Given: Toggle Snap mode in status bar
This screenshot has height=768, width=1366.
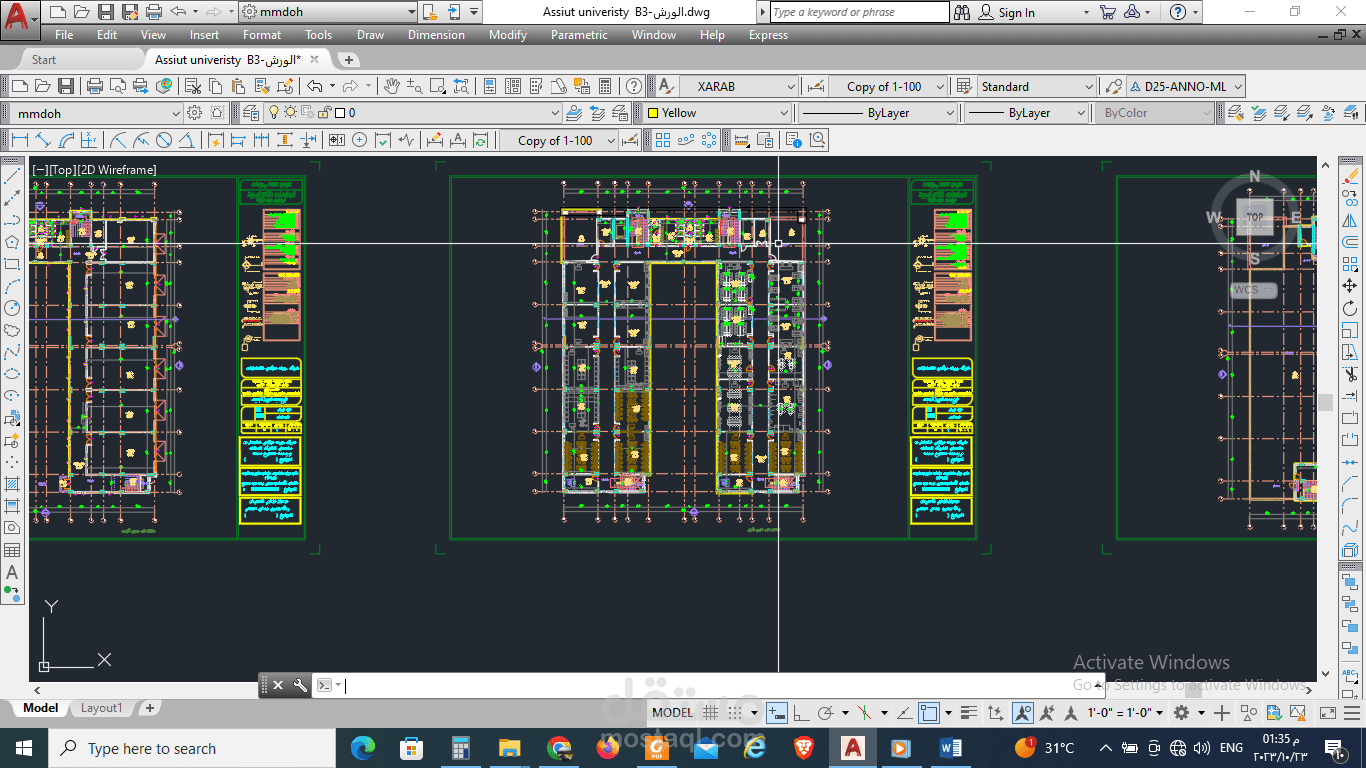Looking at the screenshot, I should click(x=735, y=713).
